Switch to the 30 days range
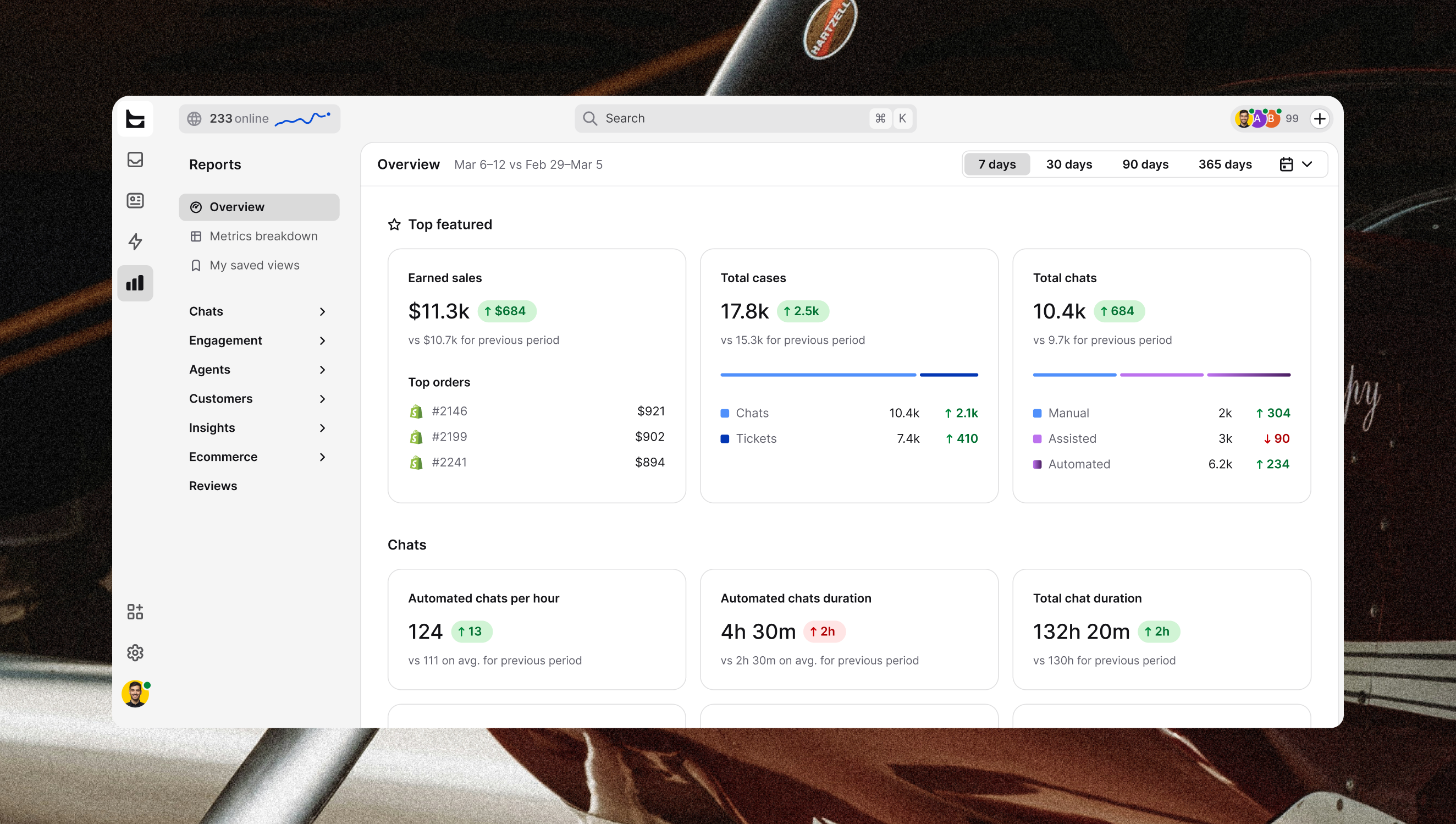The height and width of the screenshot is (824, 1456). [1068, 164]
